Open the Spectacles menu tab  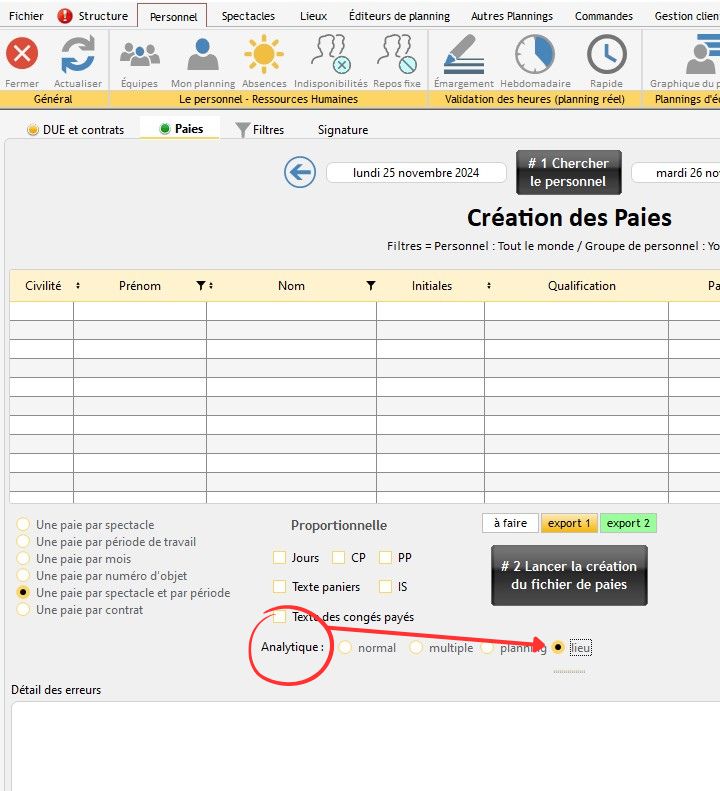click(x=248, y=16)
